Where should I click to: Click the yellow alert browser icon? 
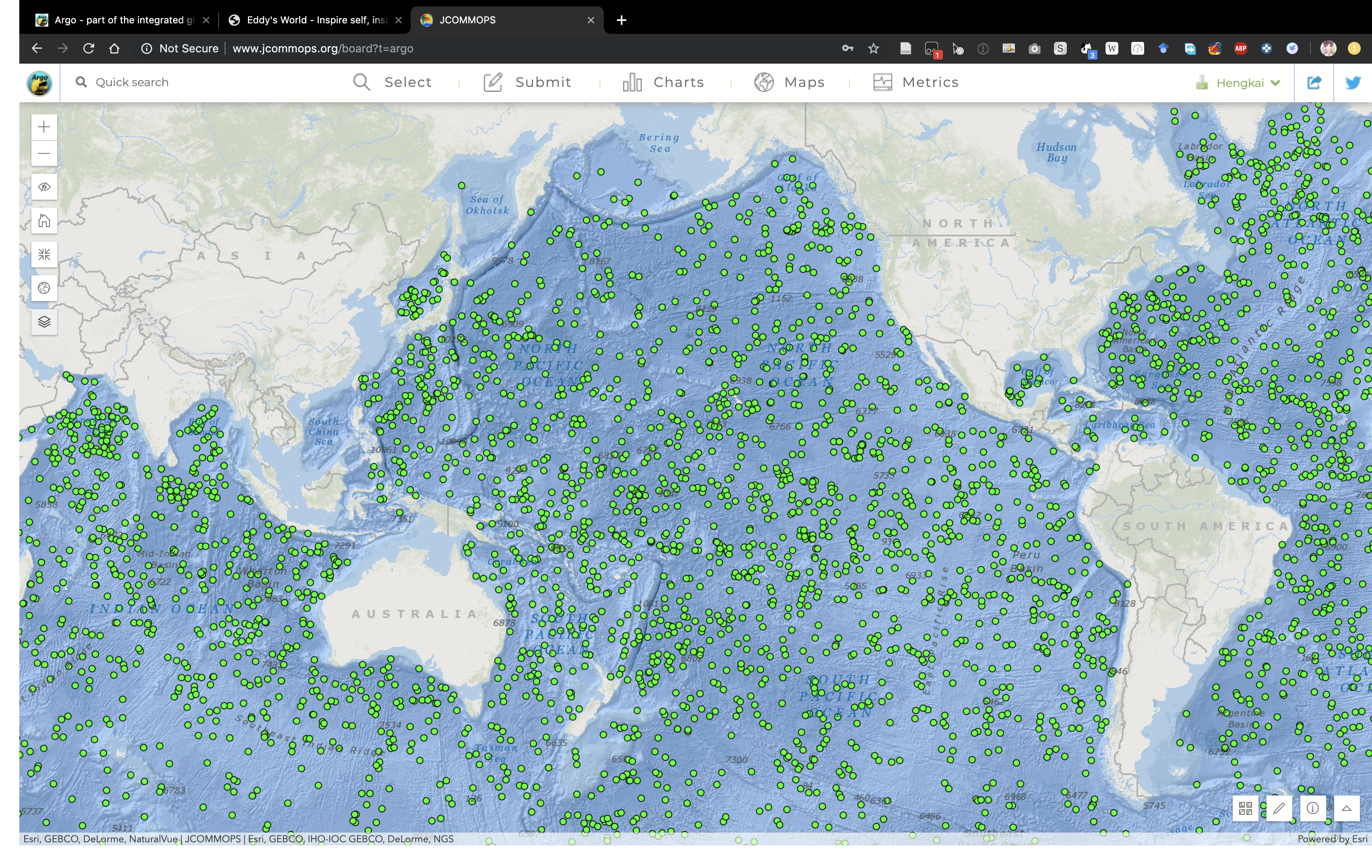click(1354, 48)
